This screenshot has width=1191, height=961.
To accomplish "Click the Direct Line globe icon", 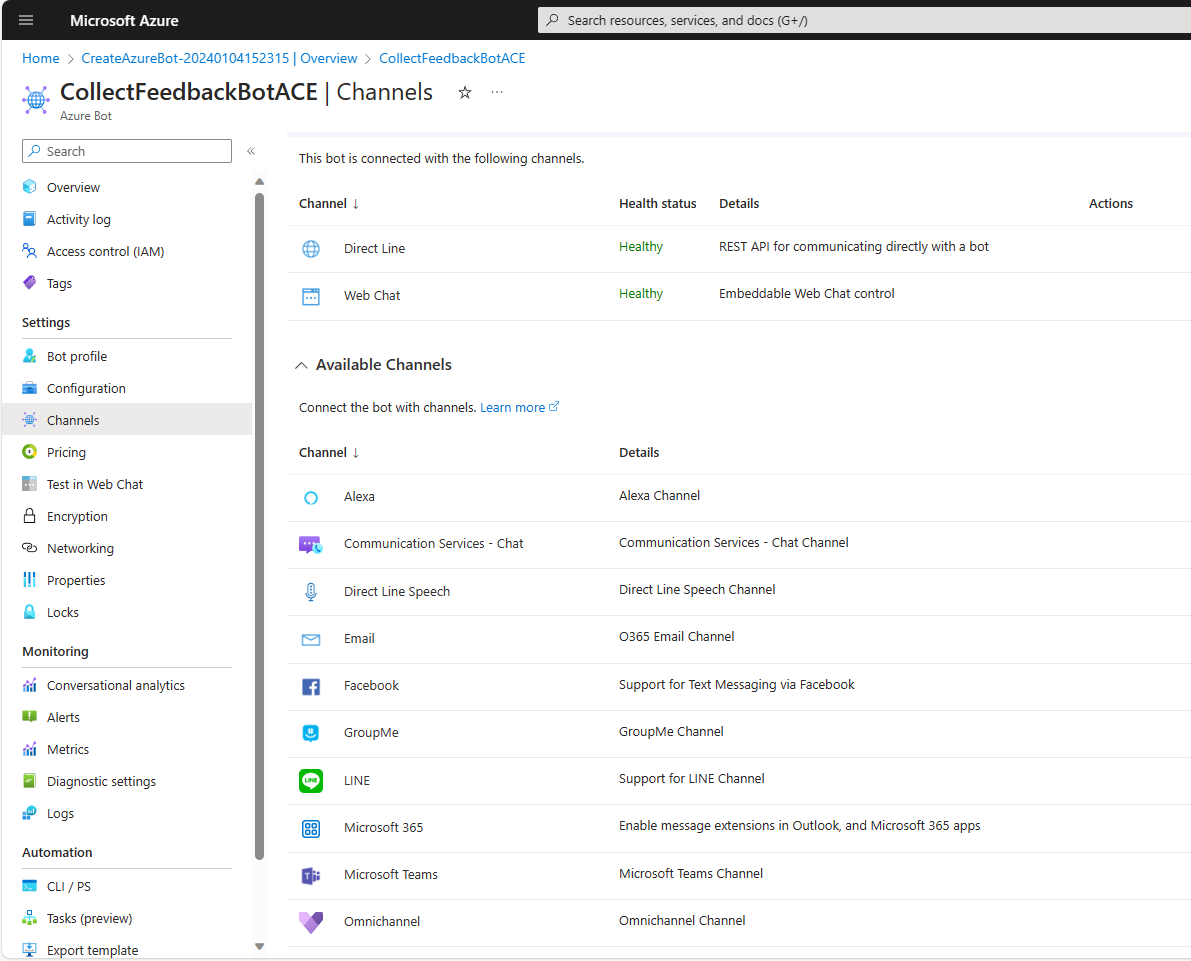I will pyautogui.click(x=311, y=248).
